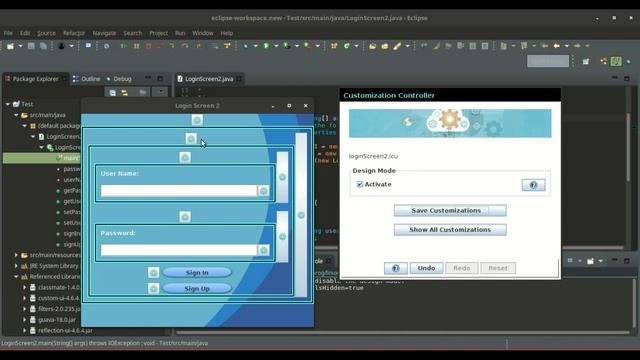Click the New file toolbar icon
Screen dimensions: 640x360
pos(10,46)
